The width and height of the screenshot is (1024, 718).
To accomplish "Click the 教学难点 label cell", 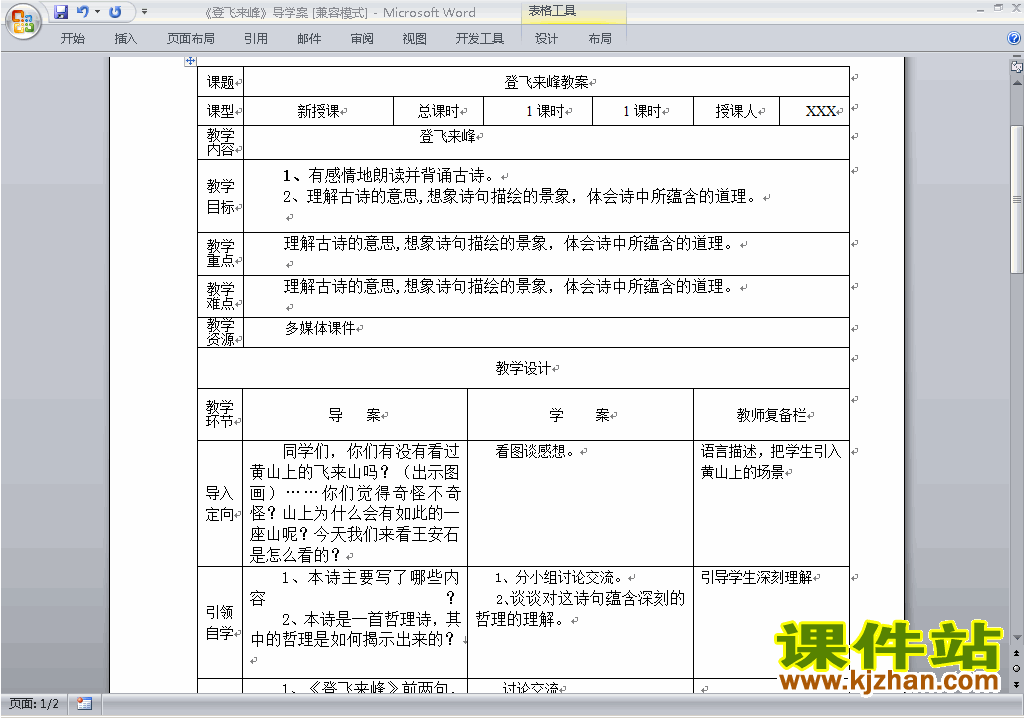I will tap(221, 296).
